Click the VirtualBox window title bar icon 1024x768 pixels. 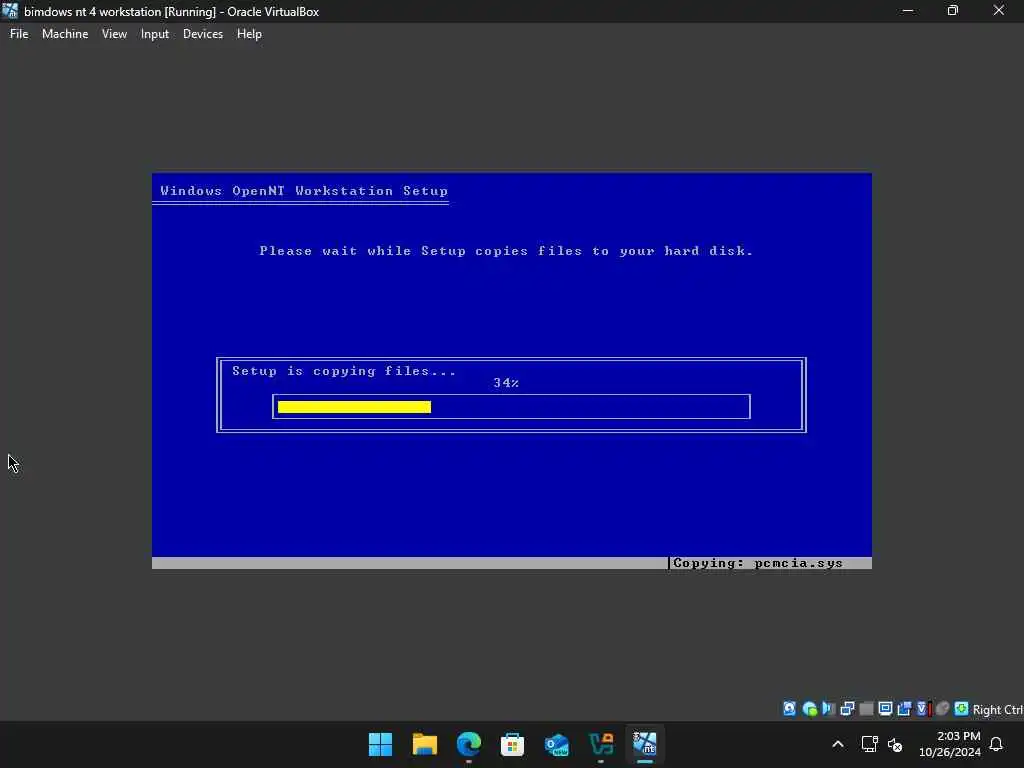pyautogui.click(x=10, y=11)
